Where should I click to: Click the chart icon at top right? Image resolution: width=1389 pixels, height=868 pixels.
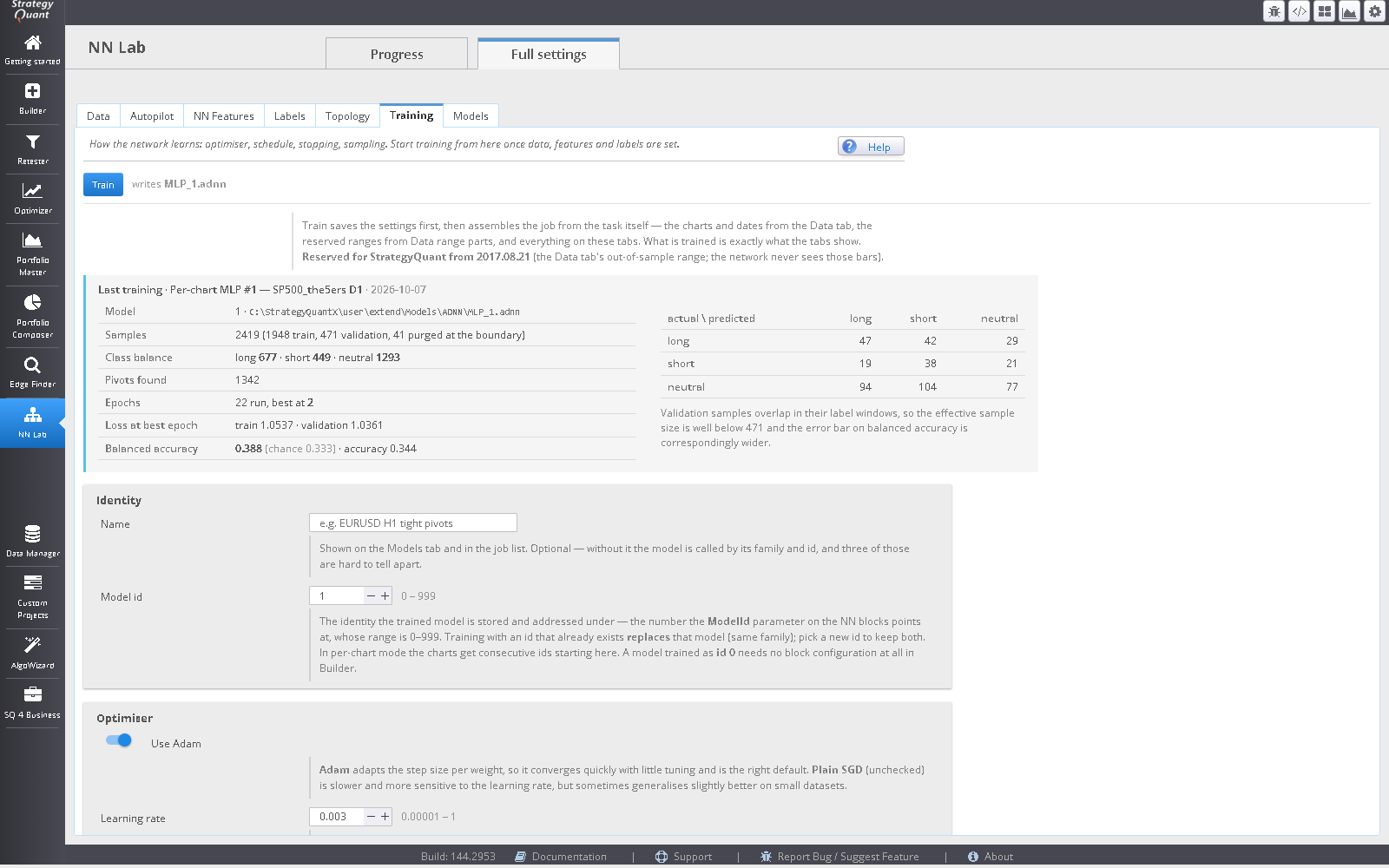[x=1349, y=11]
